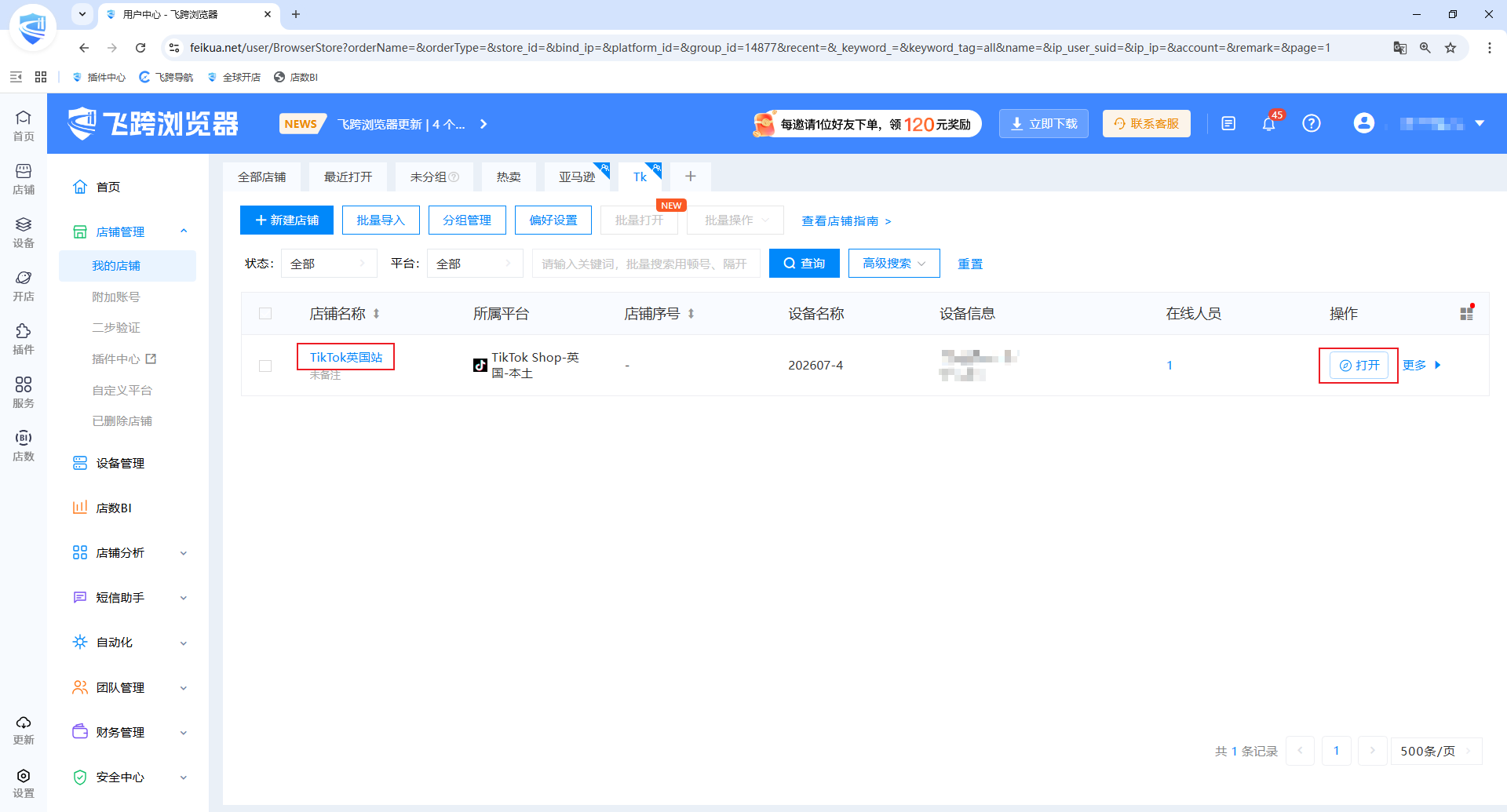Click the 批量导入 button

point(381,220)
